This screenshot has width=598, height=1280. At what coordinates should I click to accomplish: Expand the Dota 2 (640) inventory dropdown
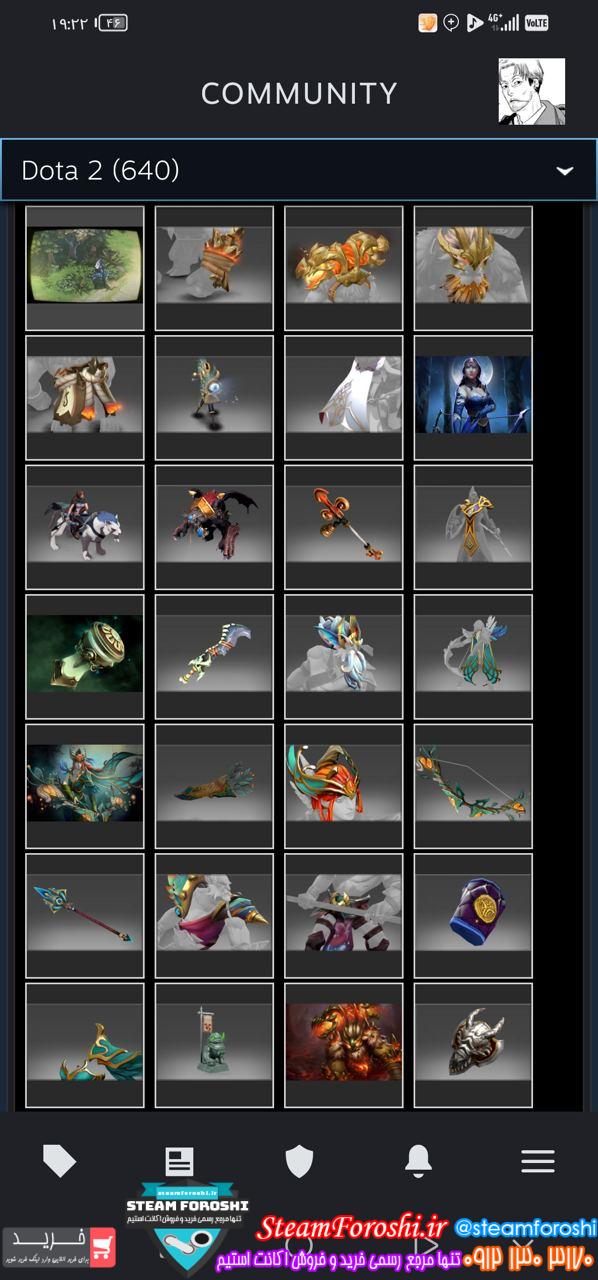[299, 170]
